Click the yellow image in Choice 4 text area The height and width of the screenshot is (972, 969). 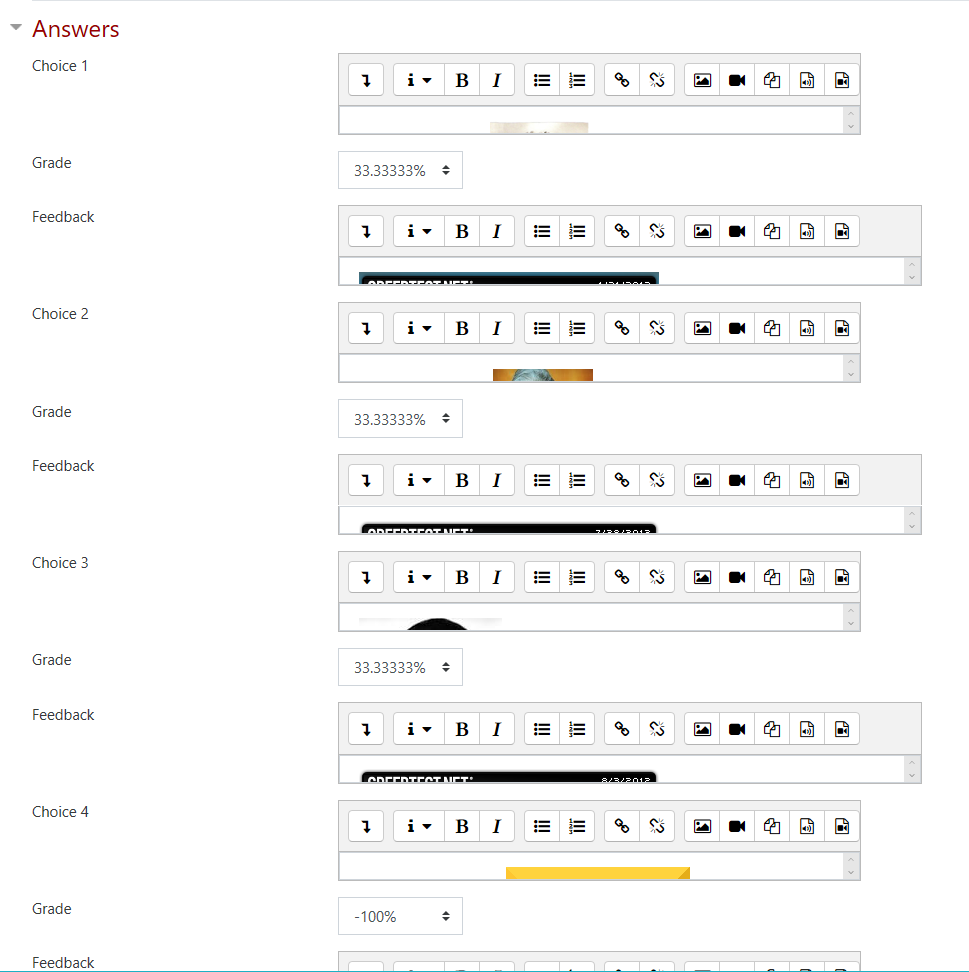pos(598,873)
